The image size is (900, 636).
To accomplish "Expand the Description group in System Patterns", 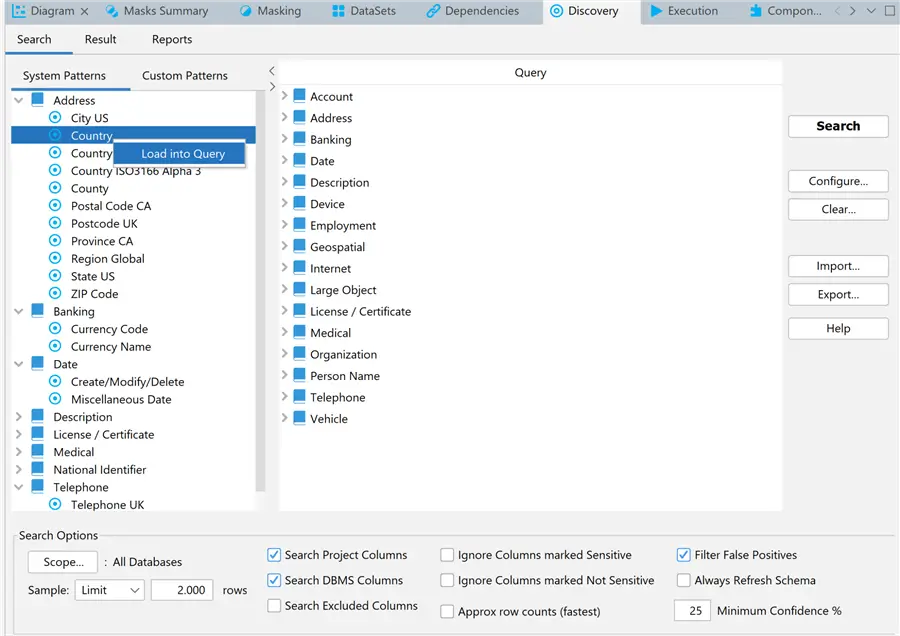I will pos(19,417).
